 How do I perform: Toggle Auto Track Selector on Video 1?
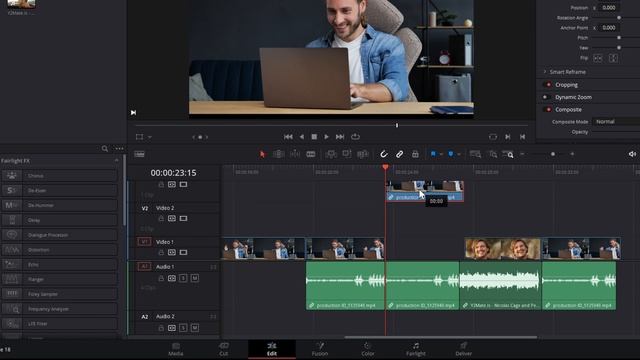(172, 252)
